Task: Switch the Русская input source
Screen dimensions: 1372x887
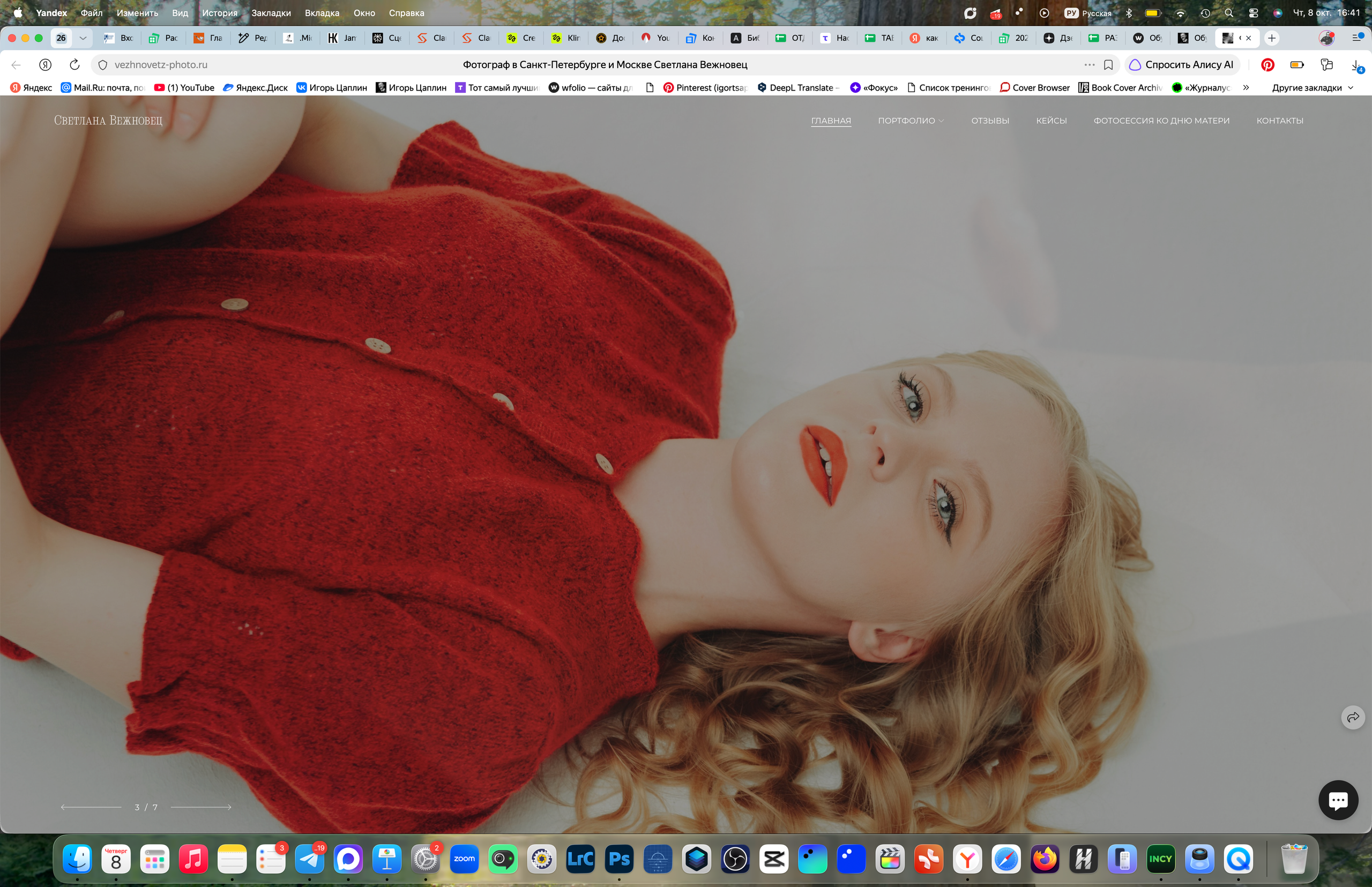Action: pyautogui.click(x=1088, y=13)
